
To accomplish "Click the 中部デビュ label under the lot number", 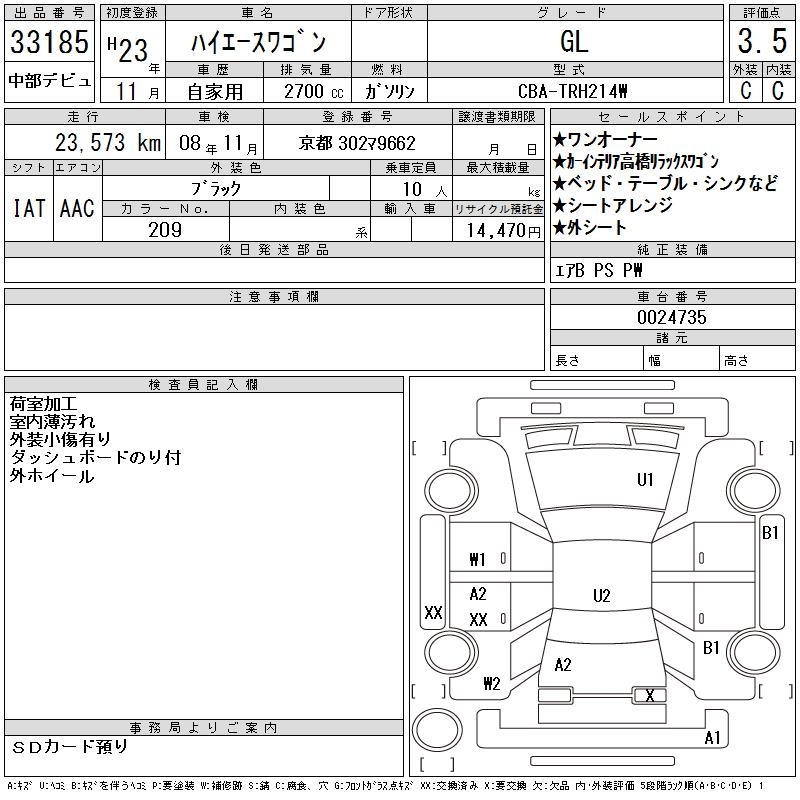I will (x=49, y=81).
